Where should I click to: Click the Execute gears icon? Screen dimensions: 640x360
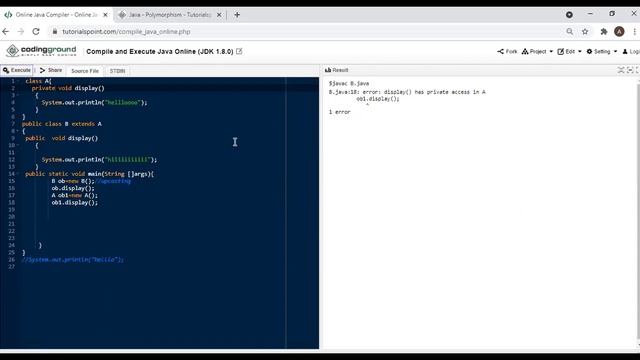click(x=6, y=70)
